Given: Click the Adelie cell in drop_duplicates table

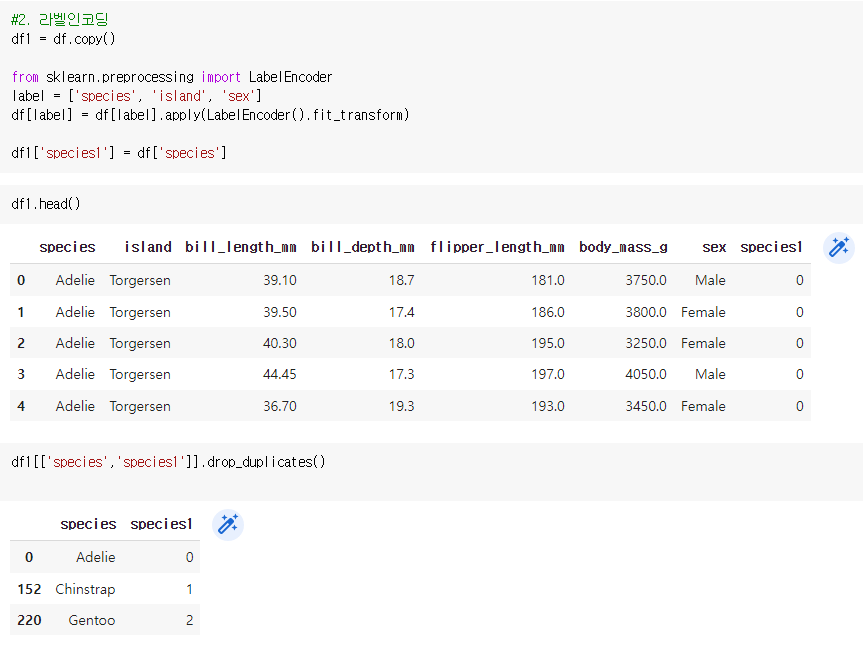Looking at the screenshot, I should tap(96, 557).
